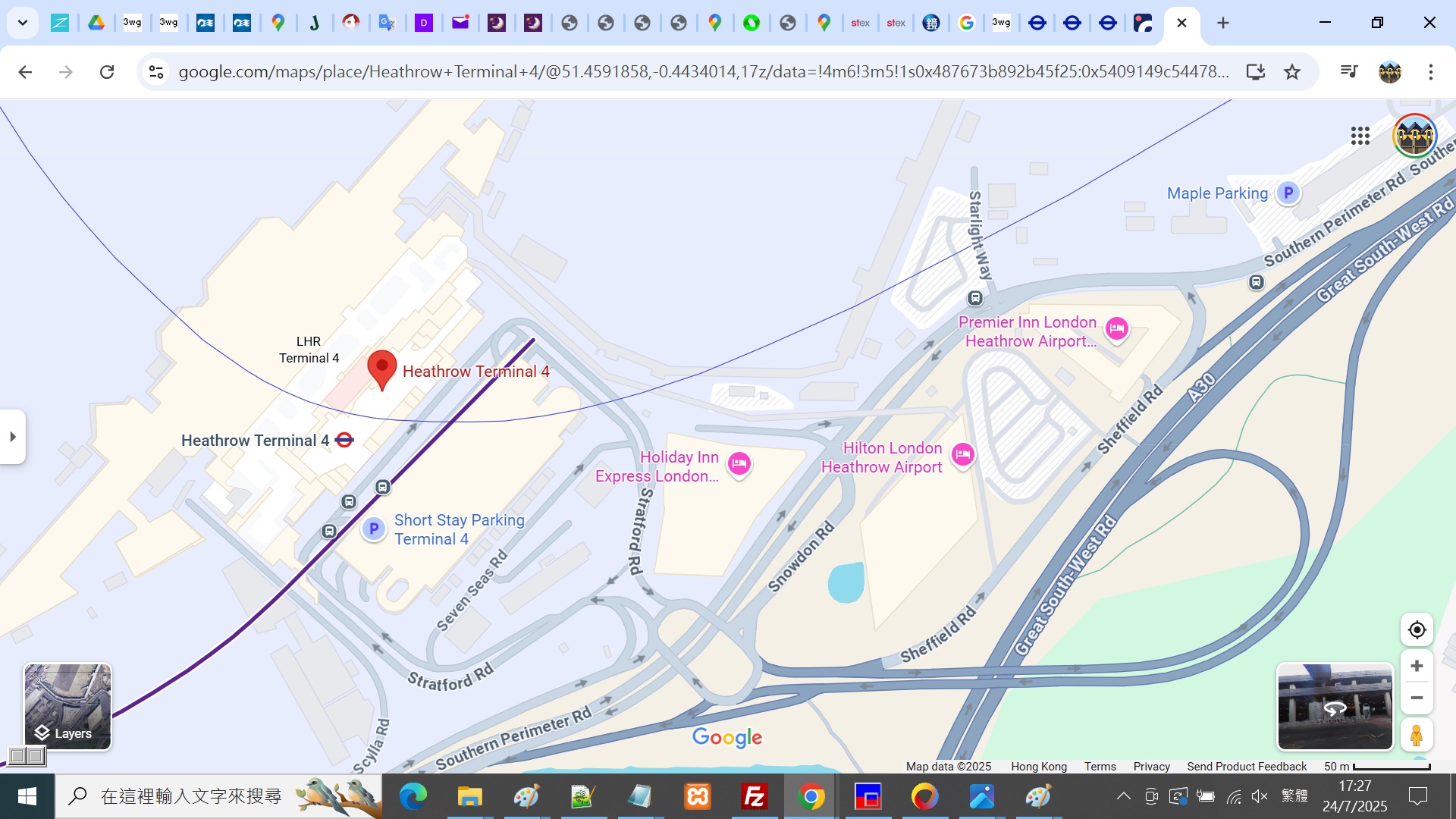Click the Holiday Inn Express hotel marker

739,463
